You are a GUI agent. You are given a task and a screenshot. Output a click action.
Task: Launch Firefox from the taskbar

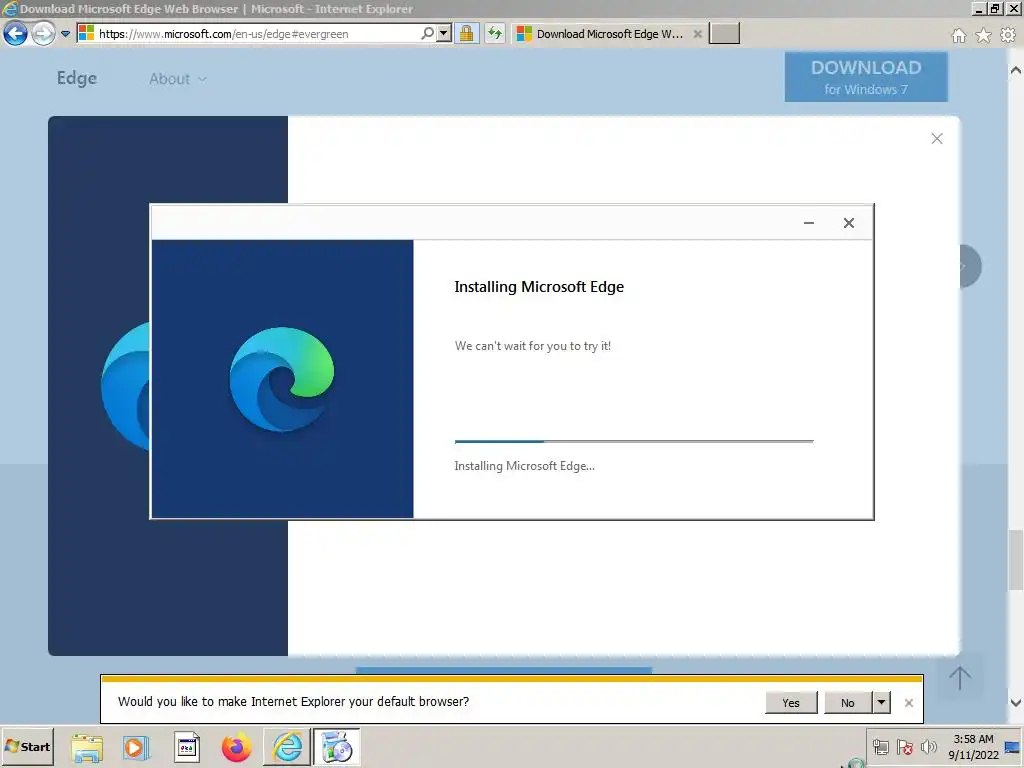pos(236,747)
